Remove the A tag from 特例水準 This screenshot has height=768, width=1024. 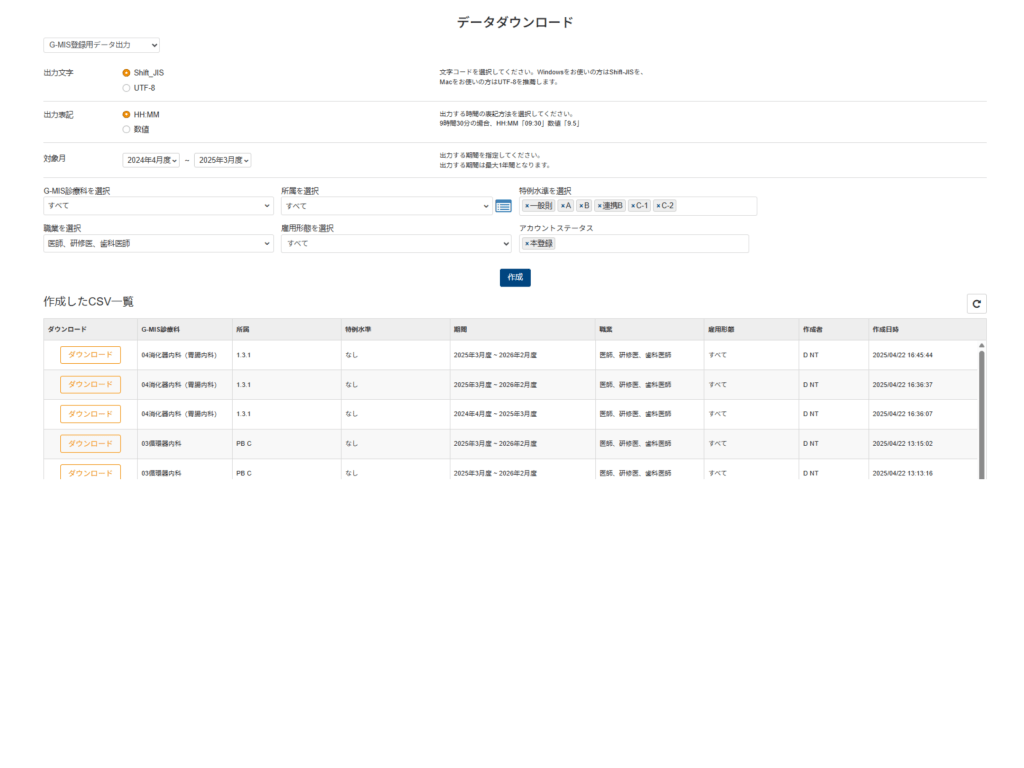tap(562, 206)
